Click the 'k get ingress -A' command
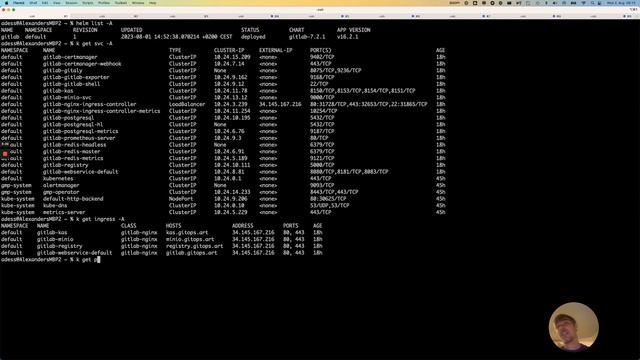640x360 pixels. 100,219
